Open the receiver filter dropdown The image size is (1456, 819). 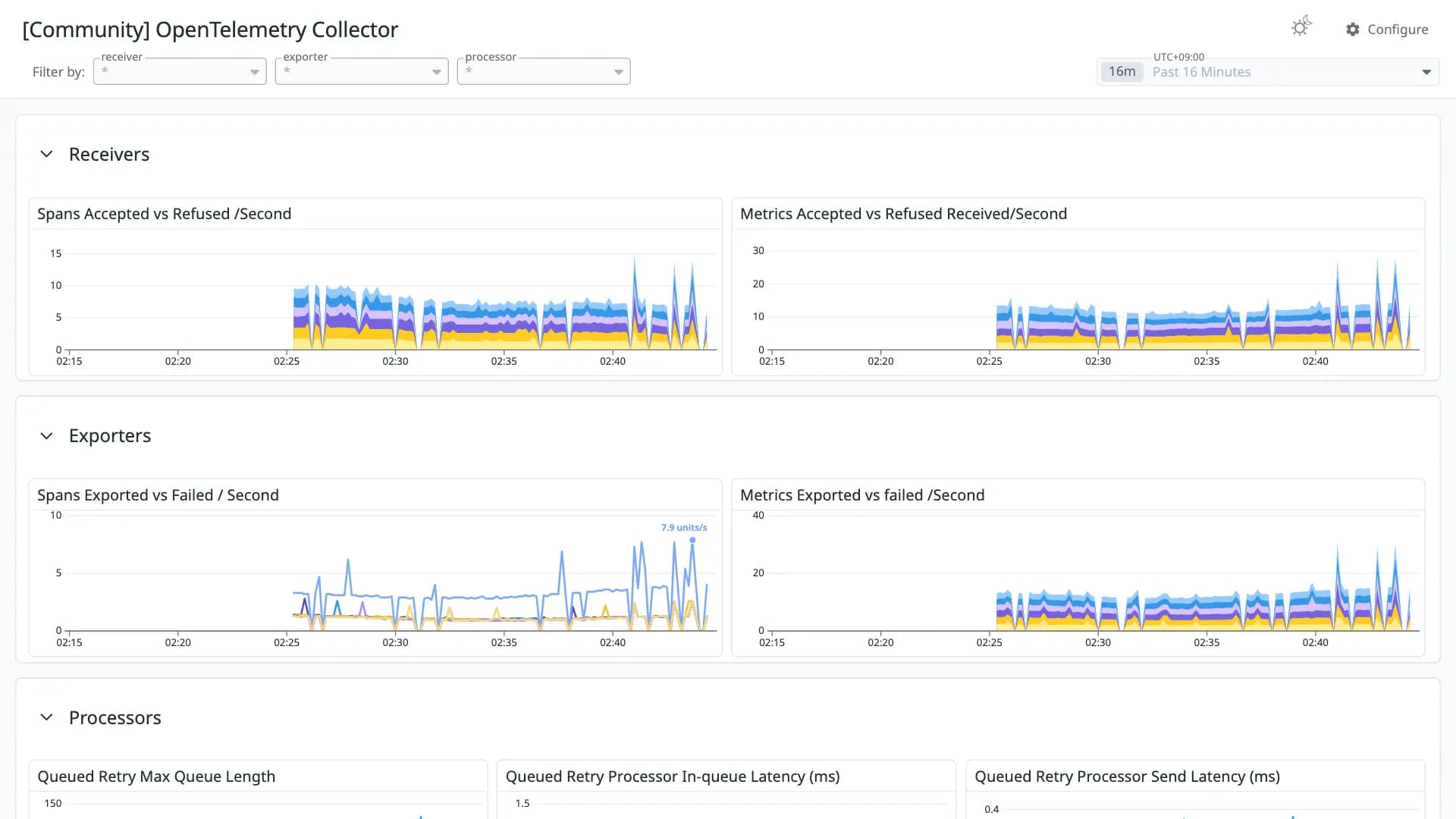pos(180,71)
